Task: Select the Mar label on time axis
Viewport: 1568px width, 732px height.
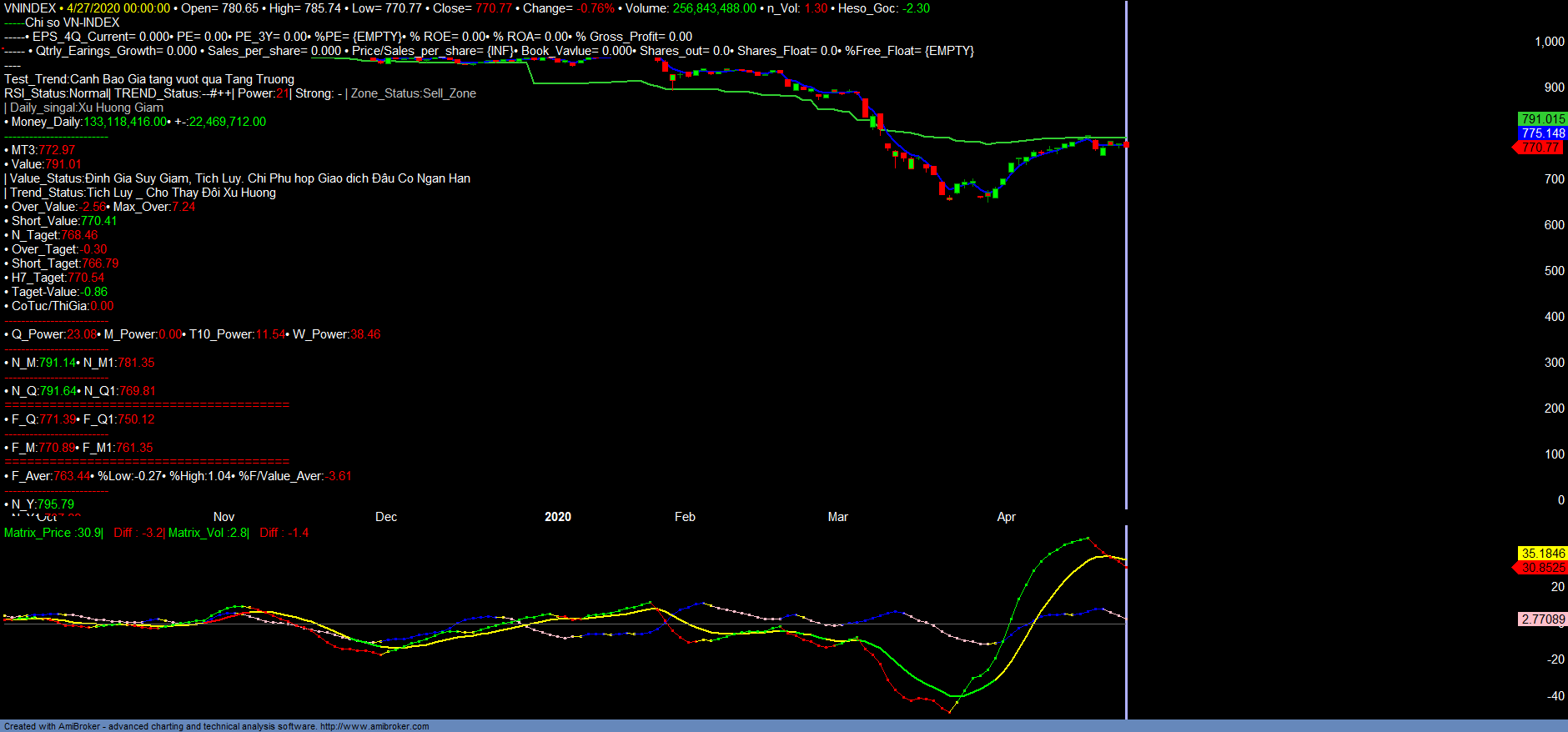Action: (837, 517)
